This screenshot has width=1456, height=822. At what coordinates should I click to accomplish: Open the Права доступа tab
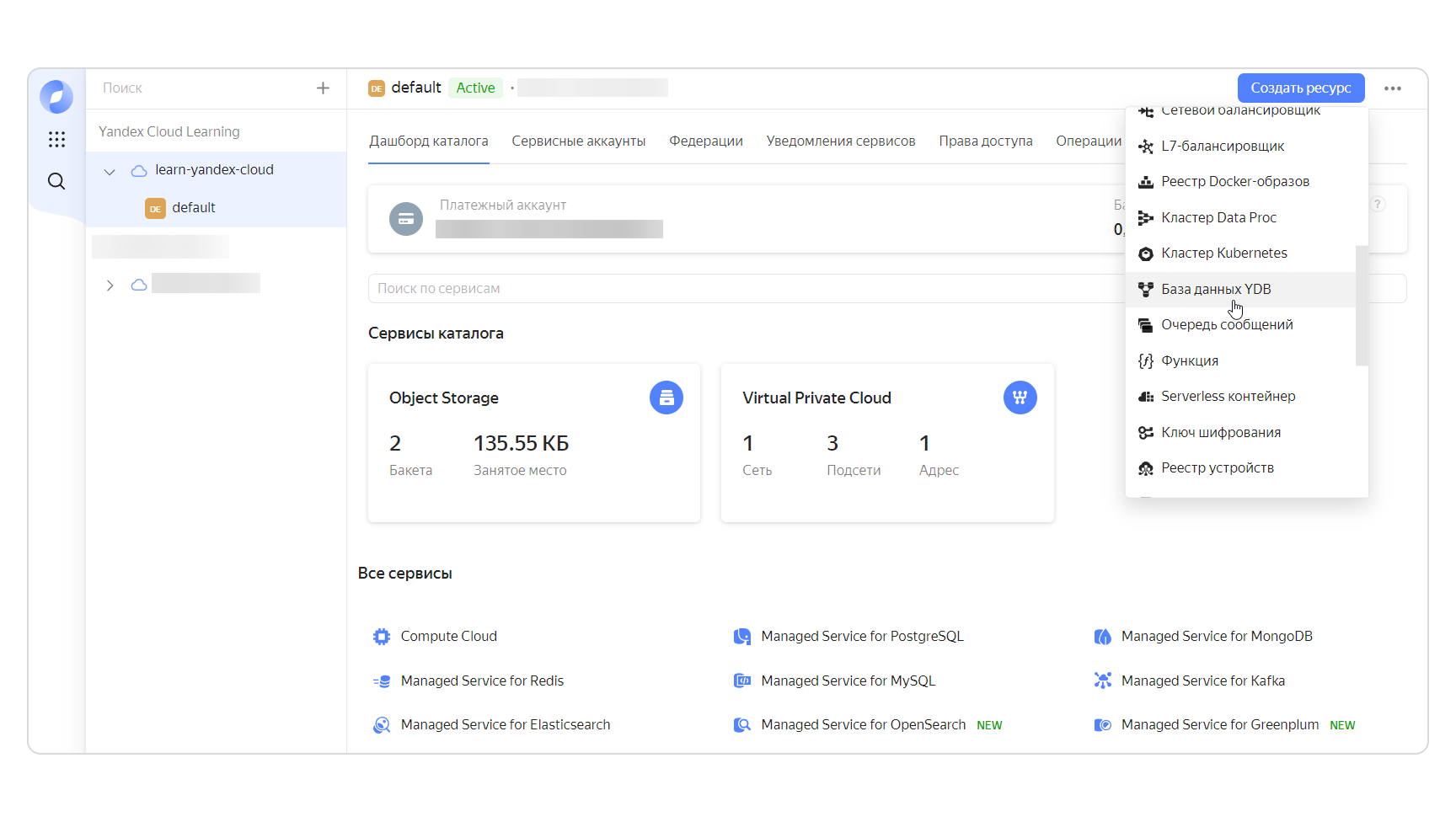click(x=986, y=141)
